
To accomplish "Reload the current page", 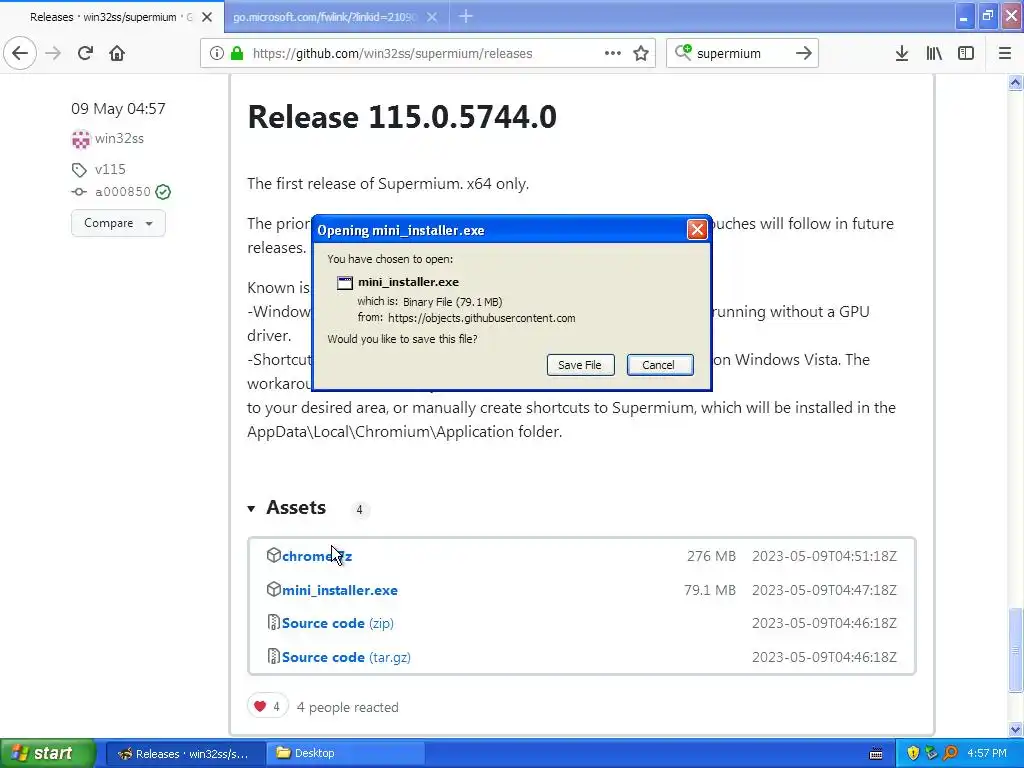I will tap(85, 54).
